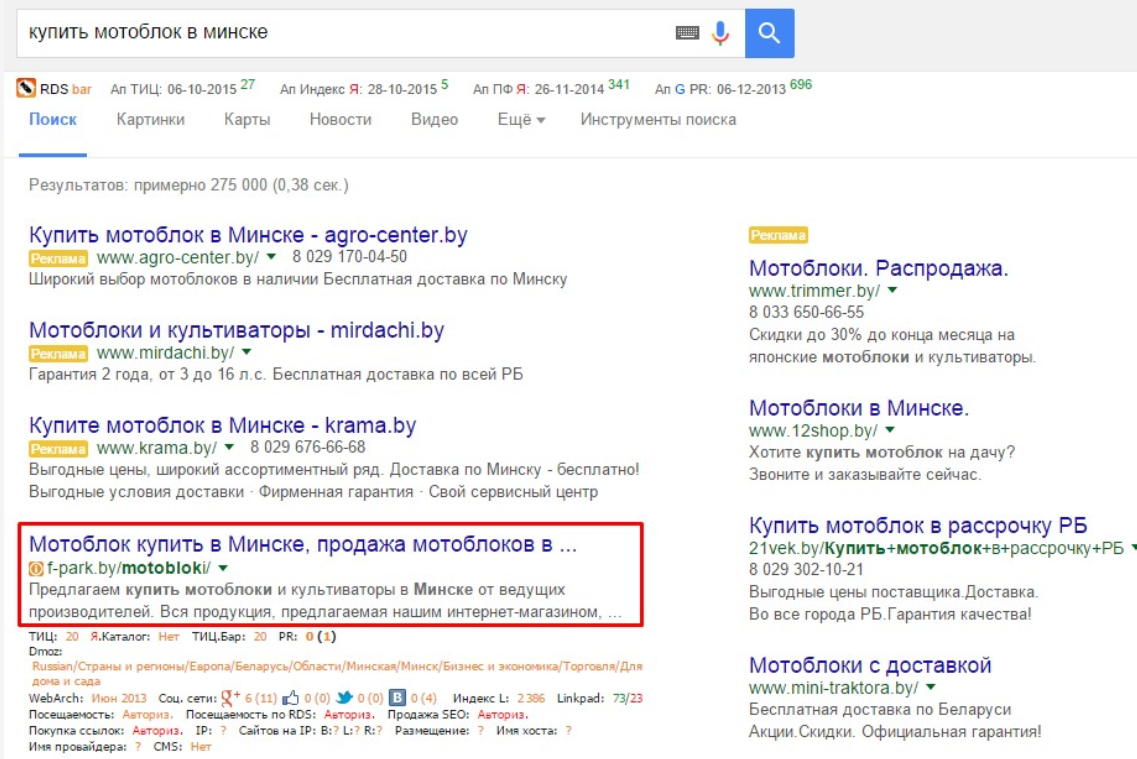Open 'Мотоблоки в Минске.' side ad
The width and height of the screenshot is (1137, 759).
tap(859, 407)
